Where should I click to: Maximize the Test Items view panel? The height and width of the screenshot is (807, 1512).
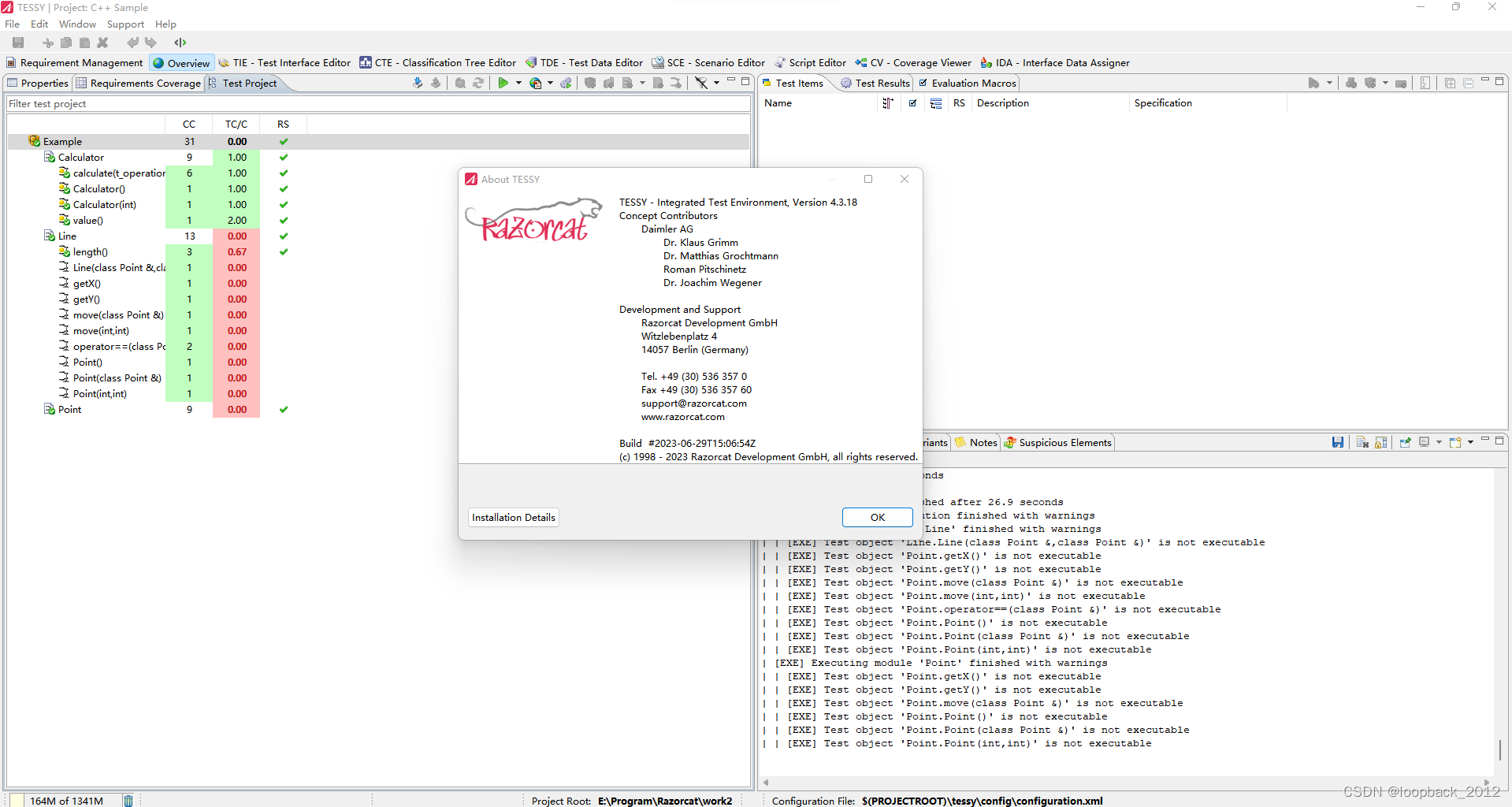tap(1499, 81)
